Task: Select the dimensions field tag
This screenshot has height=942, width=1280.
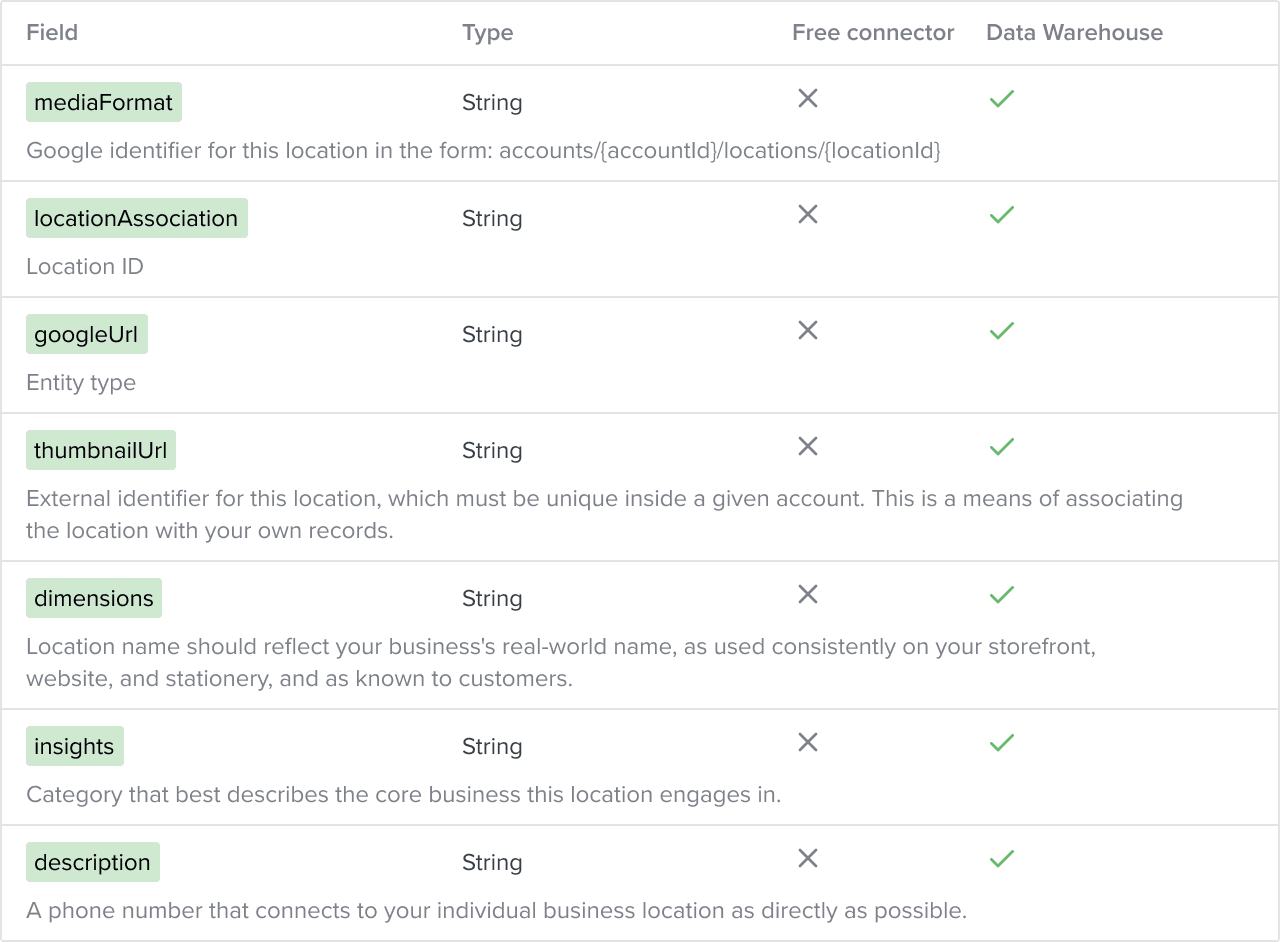Action: pyautogui.click(x=94, y=598)
